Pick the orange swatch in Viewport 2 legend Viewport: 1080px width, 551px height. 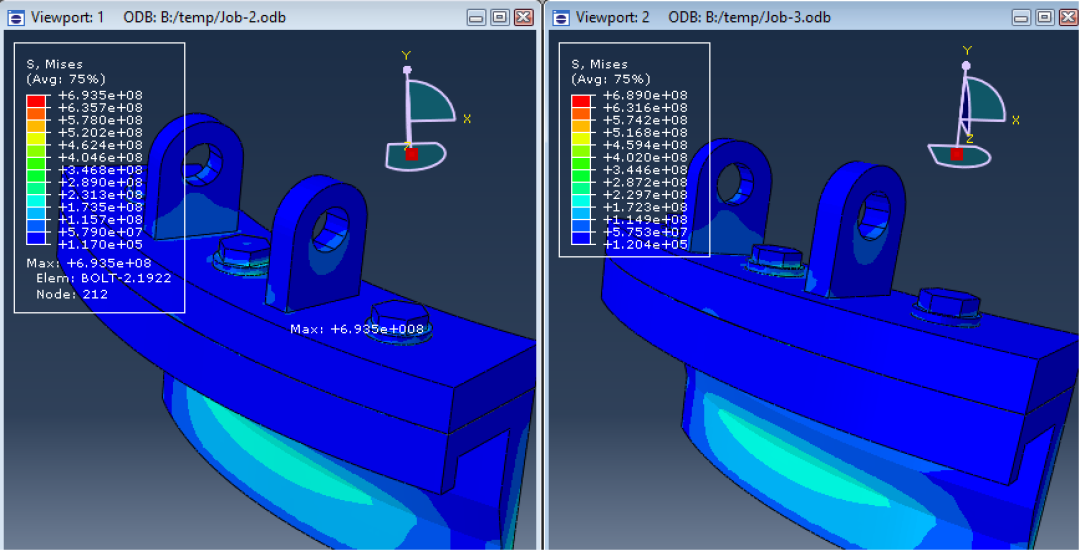pyautogui.click(x=581, y=114)
